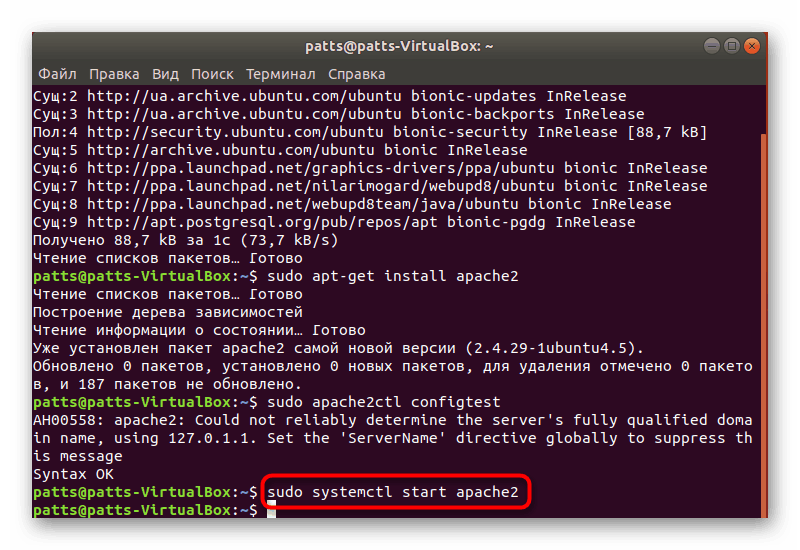Click the 'Syntax OK' output line

click(73, 474)
